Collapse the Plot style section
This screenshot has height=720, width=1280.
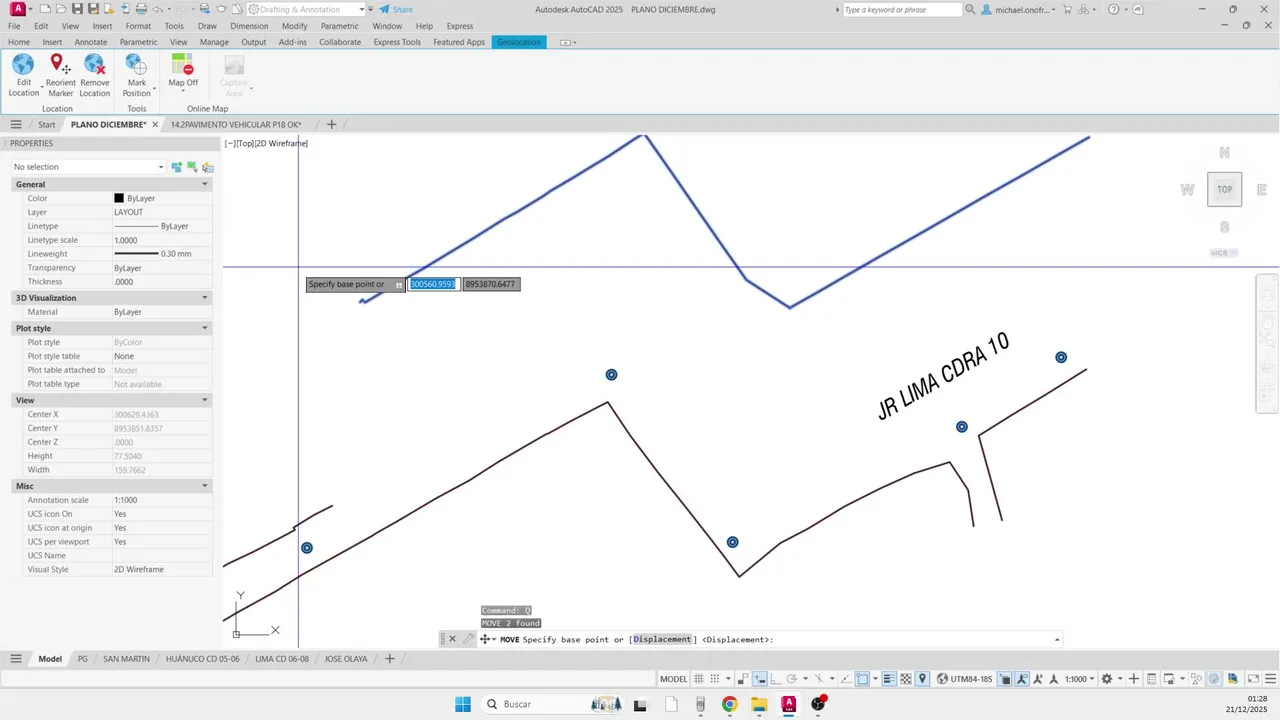[205, 328]
